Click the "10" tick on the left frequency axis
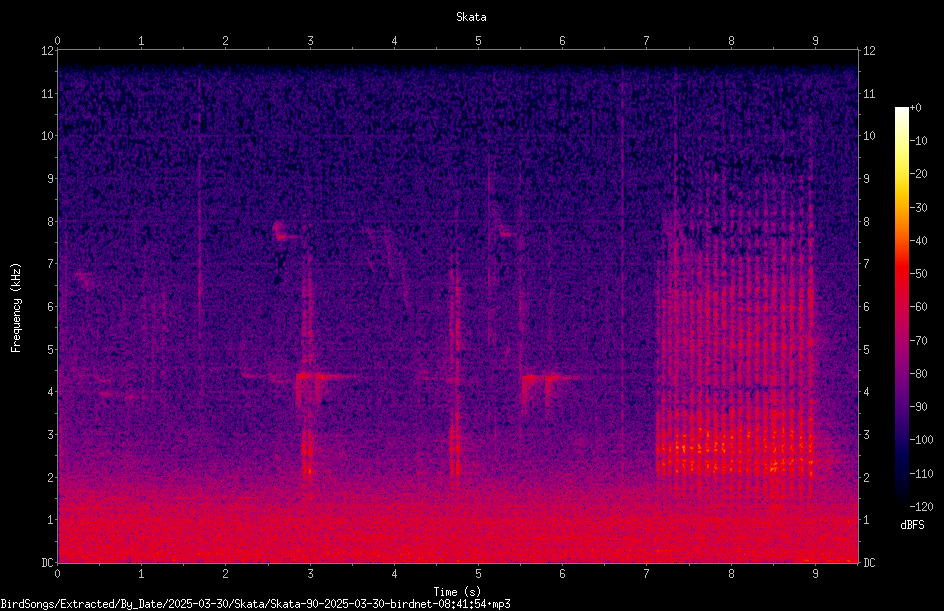The height and width of the screenshot is (611, 944). pyautogui.click(x=47, y=136)
